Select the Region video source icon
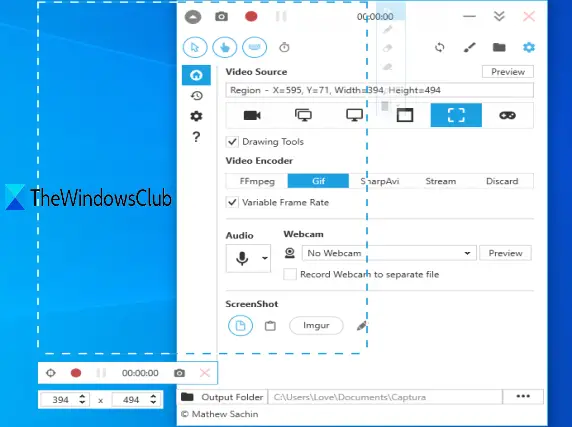572x427 pixels. coord(456,115)
